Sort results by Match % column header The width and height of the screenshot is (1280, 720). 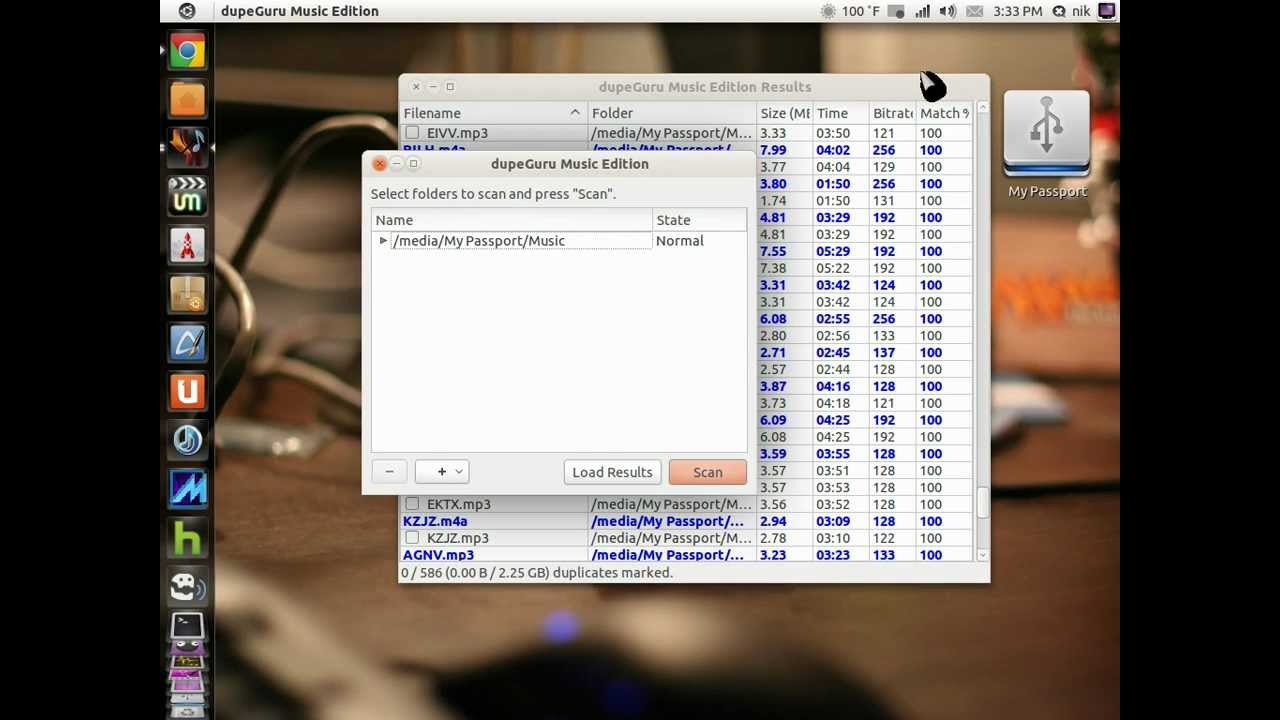pos(944,113)
